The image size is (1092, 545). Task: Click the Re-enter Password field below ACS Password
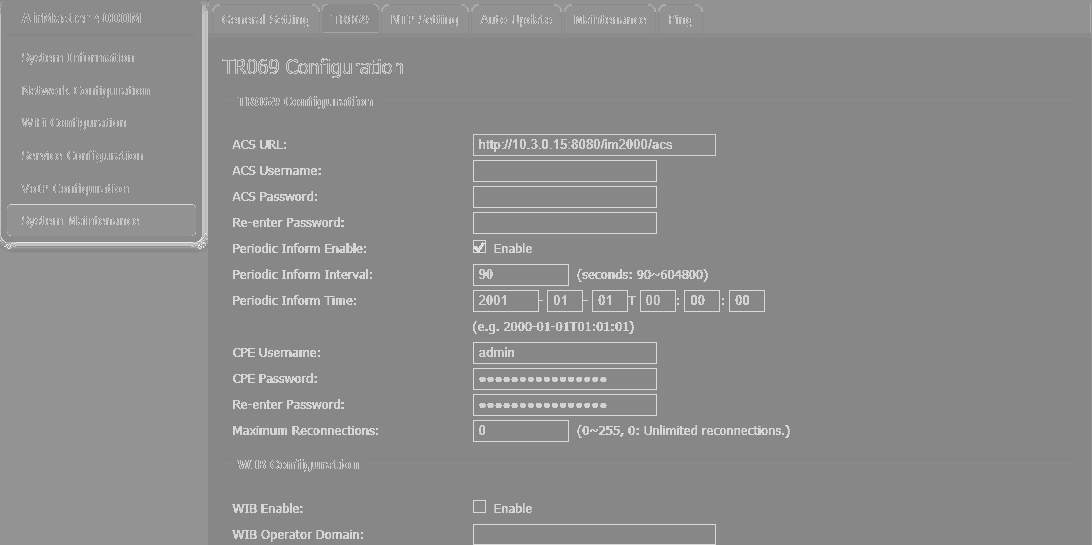point(565,223)
